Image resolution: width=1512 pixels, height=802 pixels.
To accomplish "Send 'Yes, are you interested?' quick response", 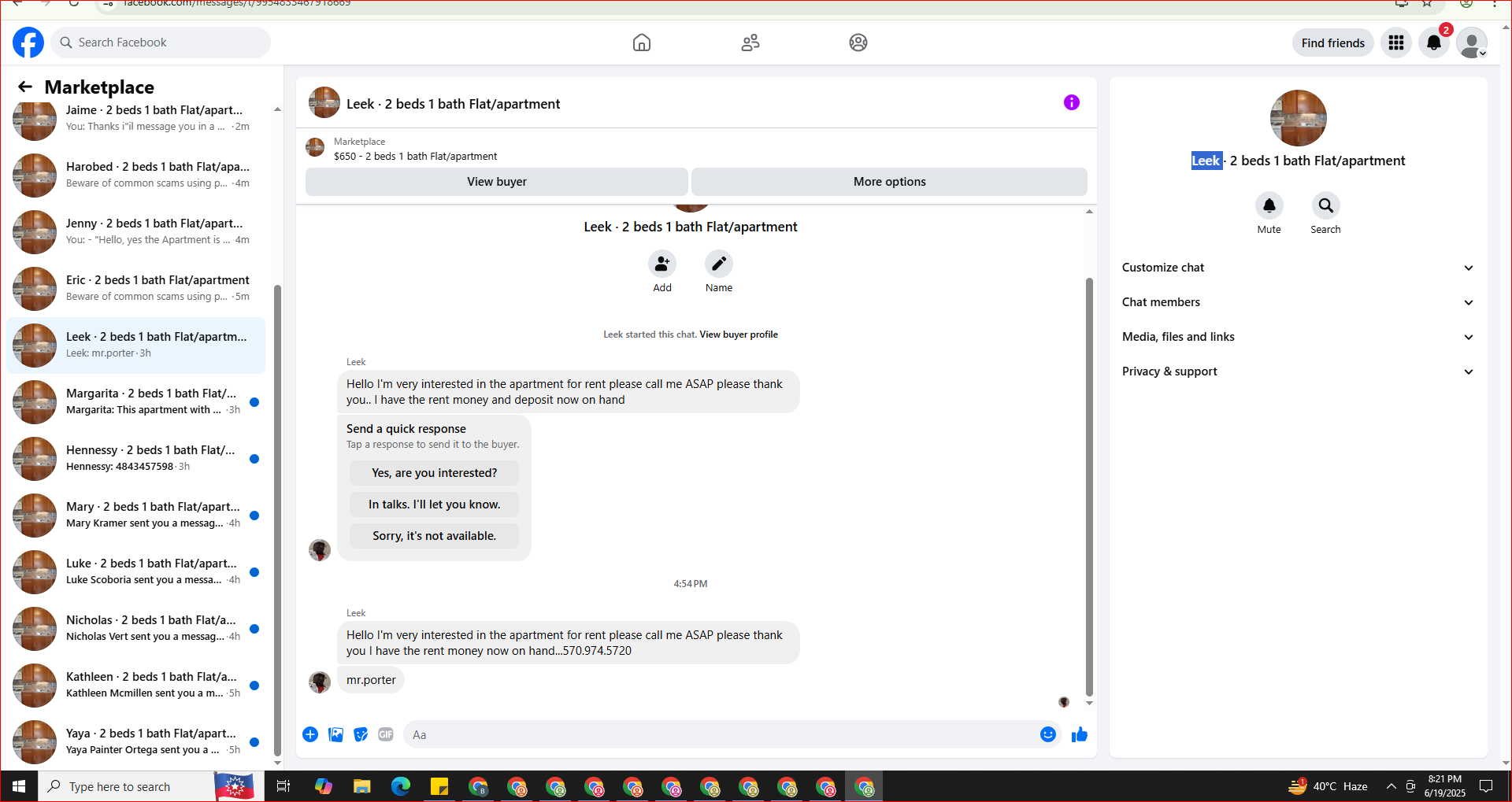I will [x=435, y=473].
